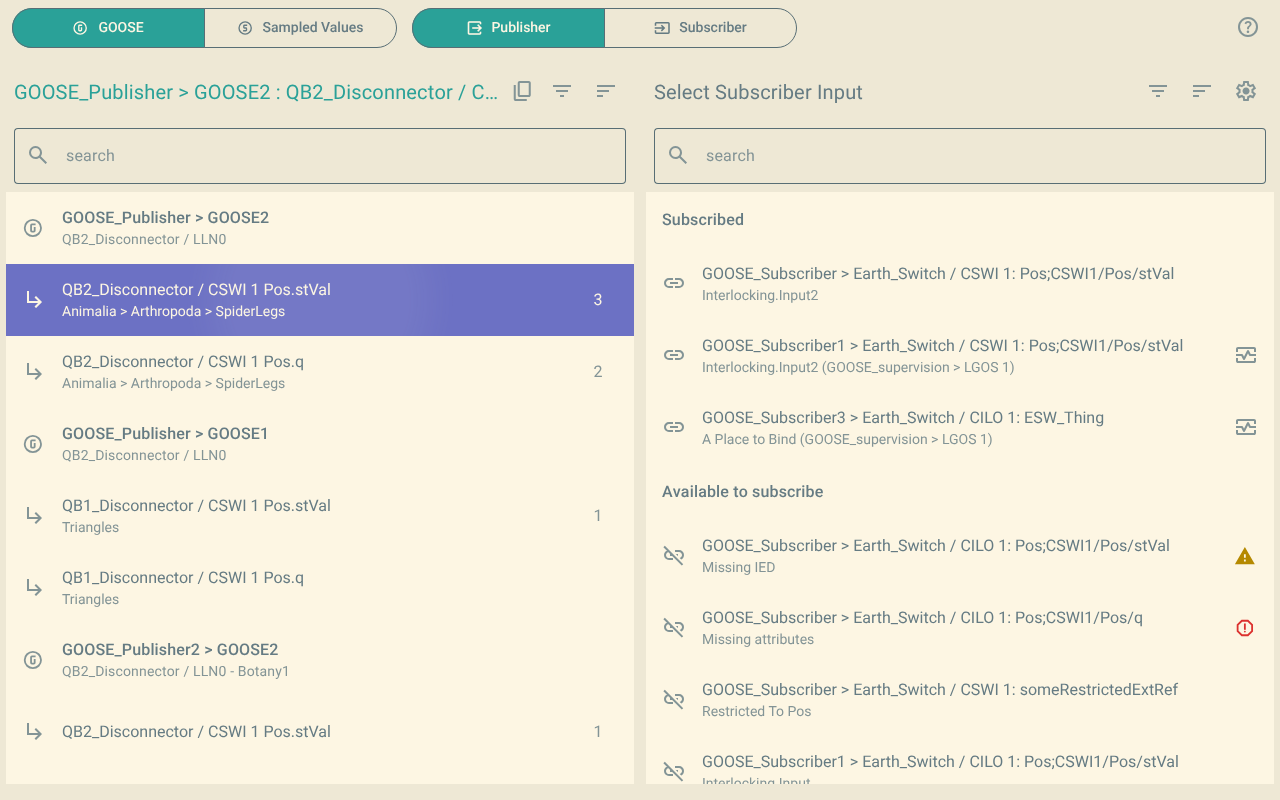
Task: Select the Publisher view
Action: pos(508,28)
